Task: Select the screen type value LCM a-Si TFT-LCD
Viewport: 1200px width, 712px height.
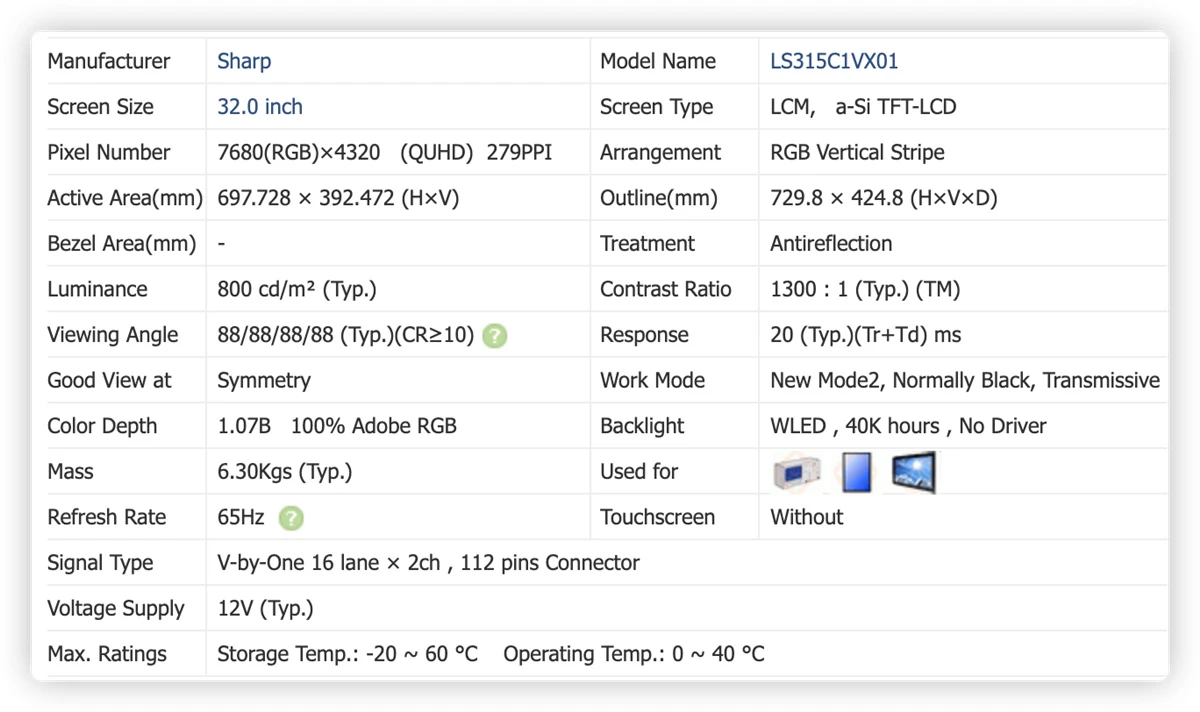Action: point(863,107)
